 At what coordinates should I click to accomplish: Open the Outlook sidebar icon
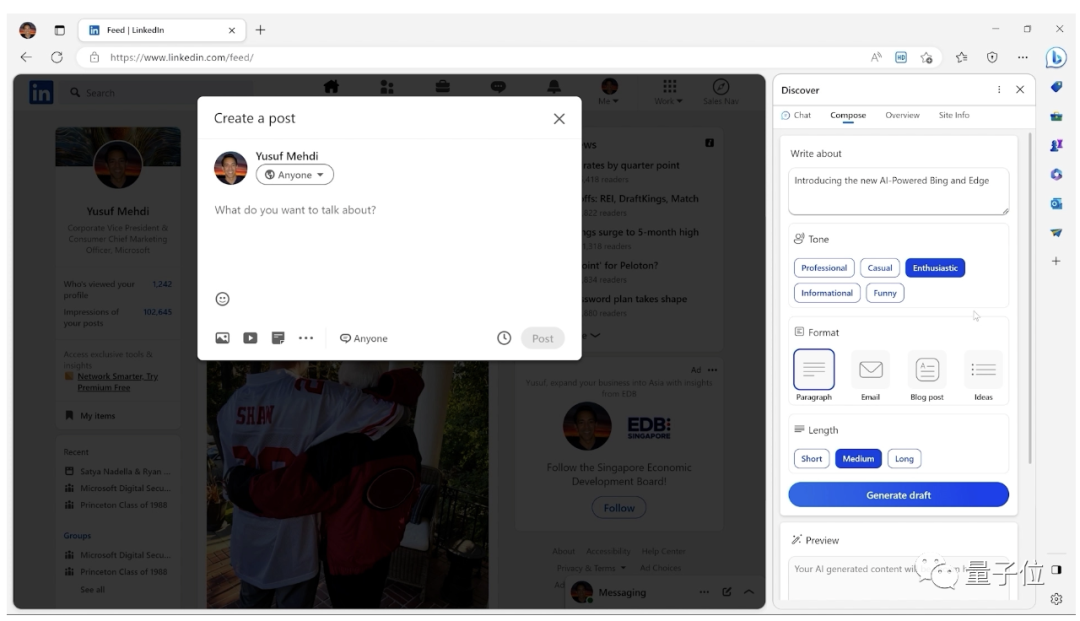1056,204
